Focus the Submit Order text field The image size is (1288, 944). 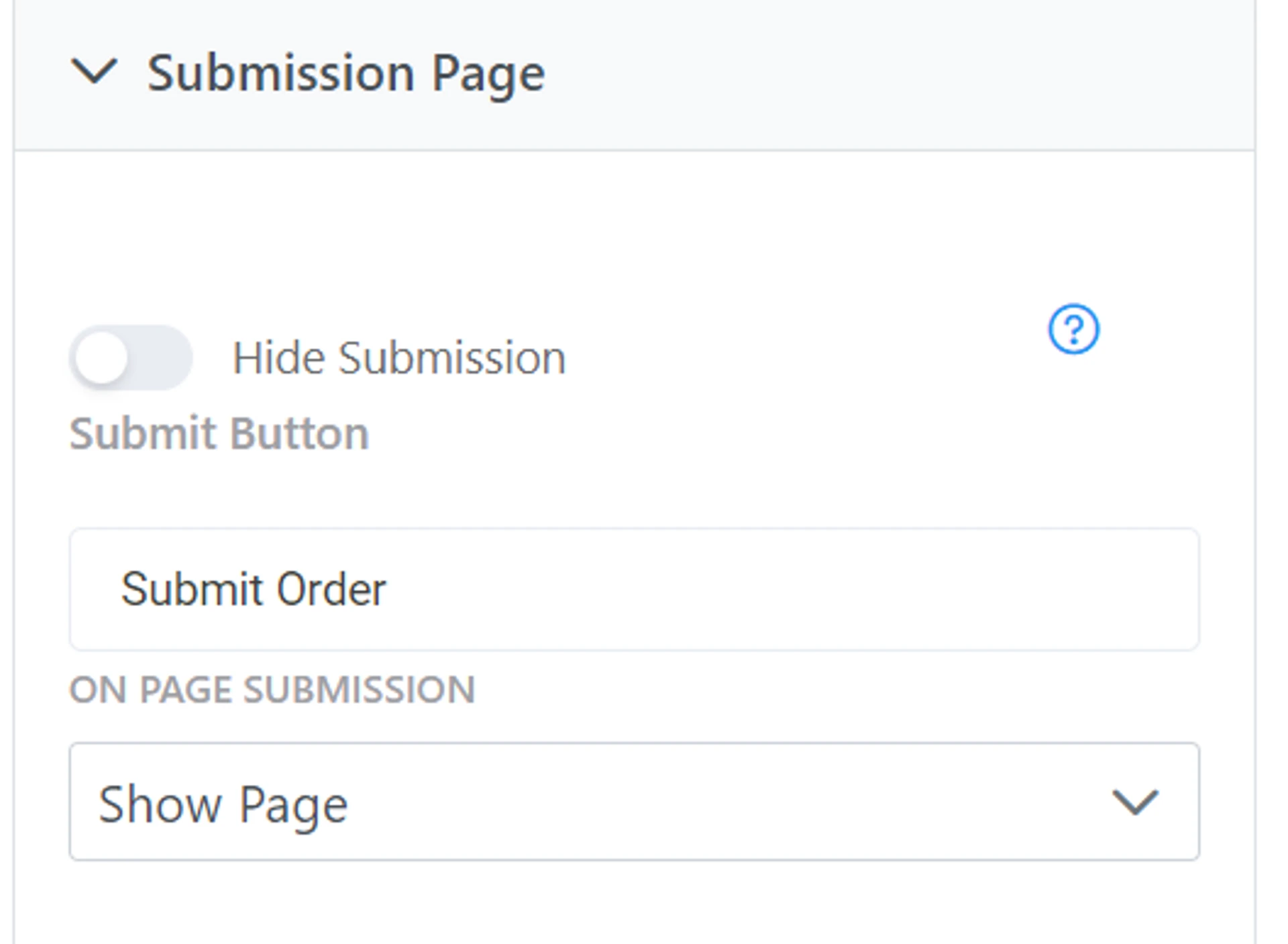(634, 589)
